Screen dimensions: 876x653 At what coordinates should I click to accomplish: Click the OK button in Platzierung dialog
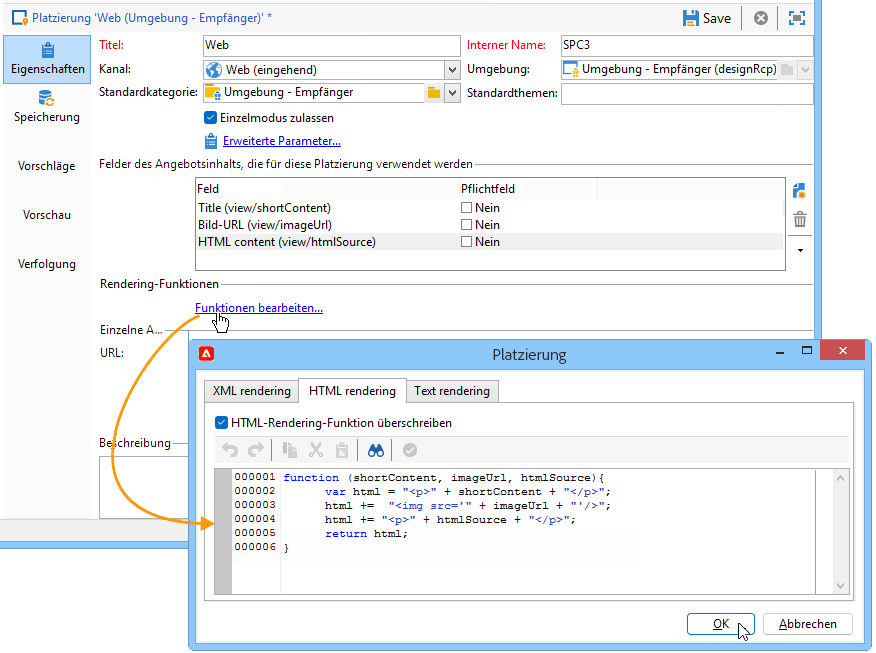(721, 624)
